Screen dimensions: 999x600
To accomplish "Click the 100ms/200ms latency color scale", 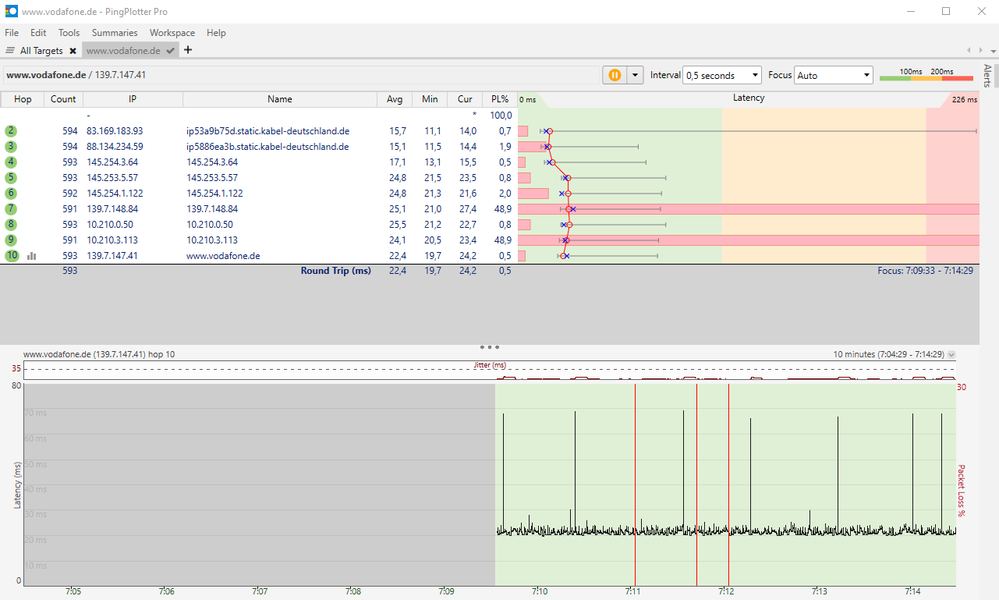I will [x=925, y=75].
